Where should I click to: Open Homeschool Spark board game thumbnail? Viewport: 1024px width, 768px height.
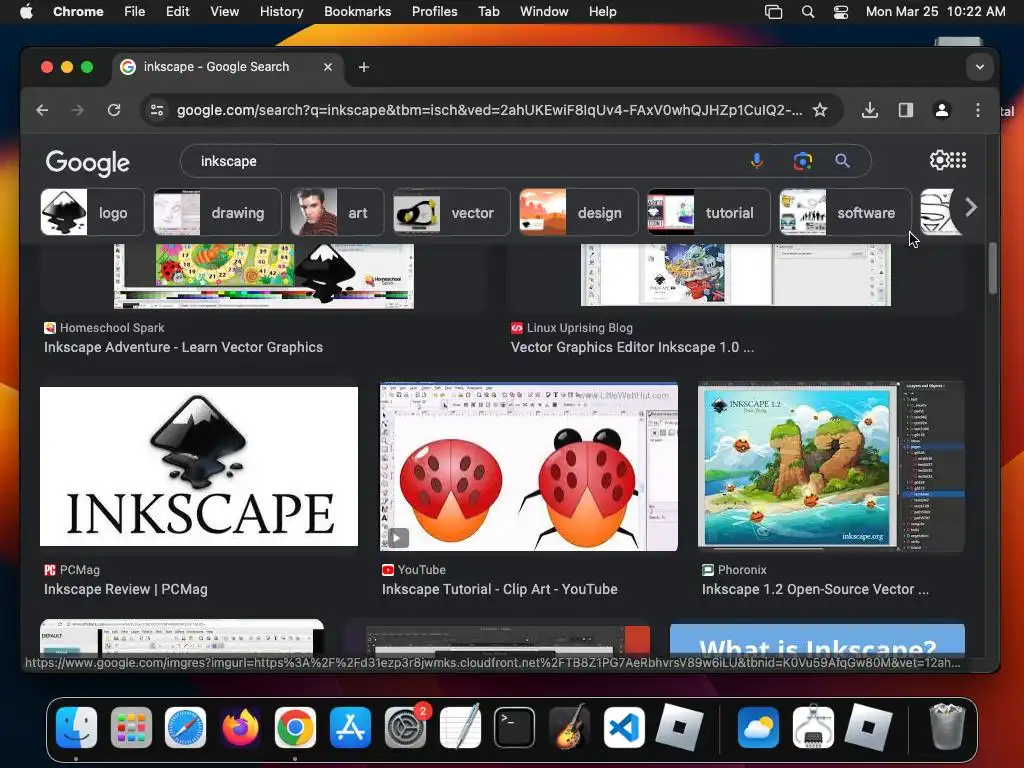coord(264,276)
